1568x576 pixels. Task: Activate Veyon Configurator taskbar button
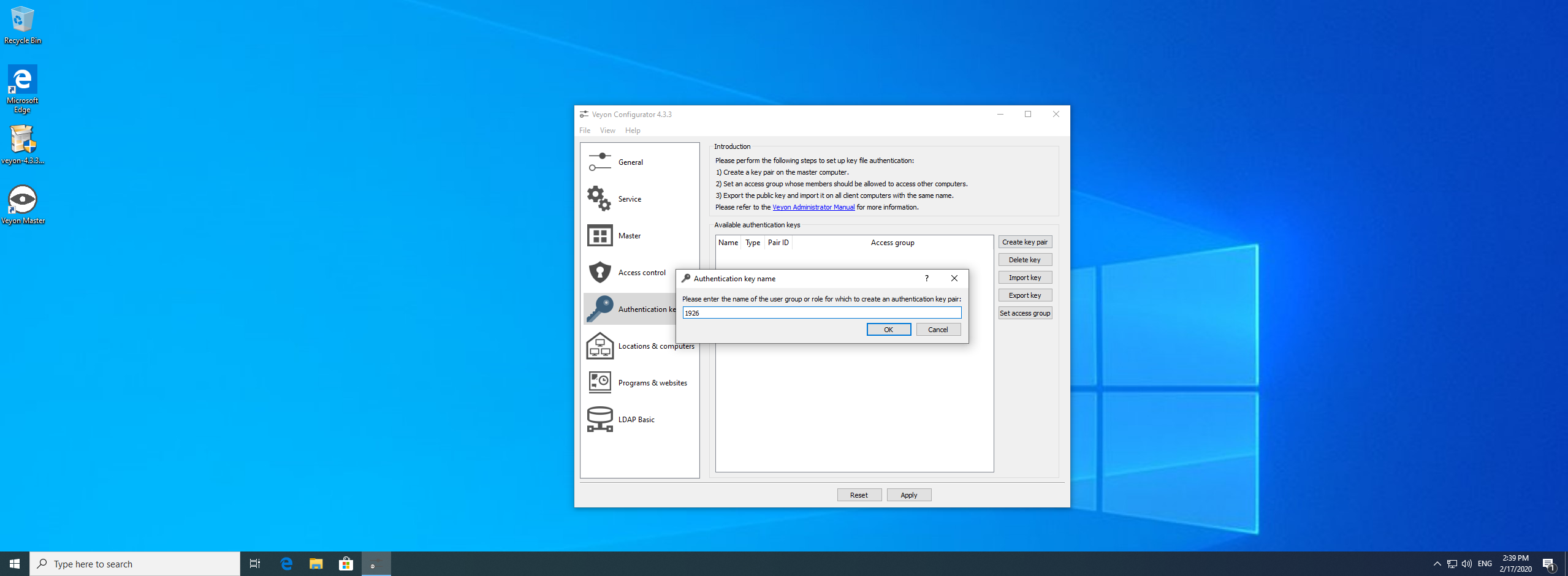point(376,564)
